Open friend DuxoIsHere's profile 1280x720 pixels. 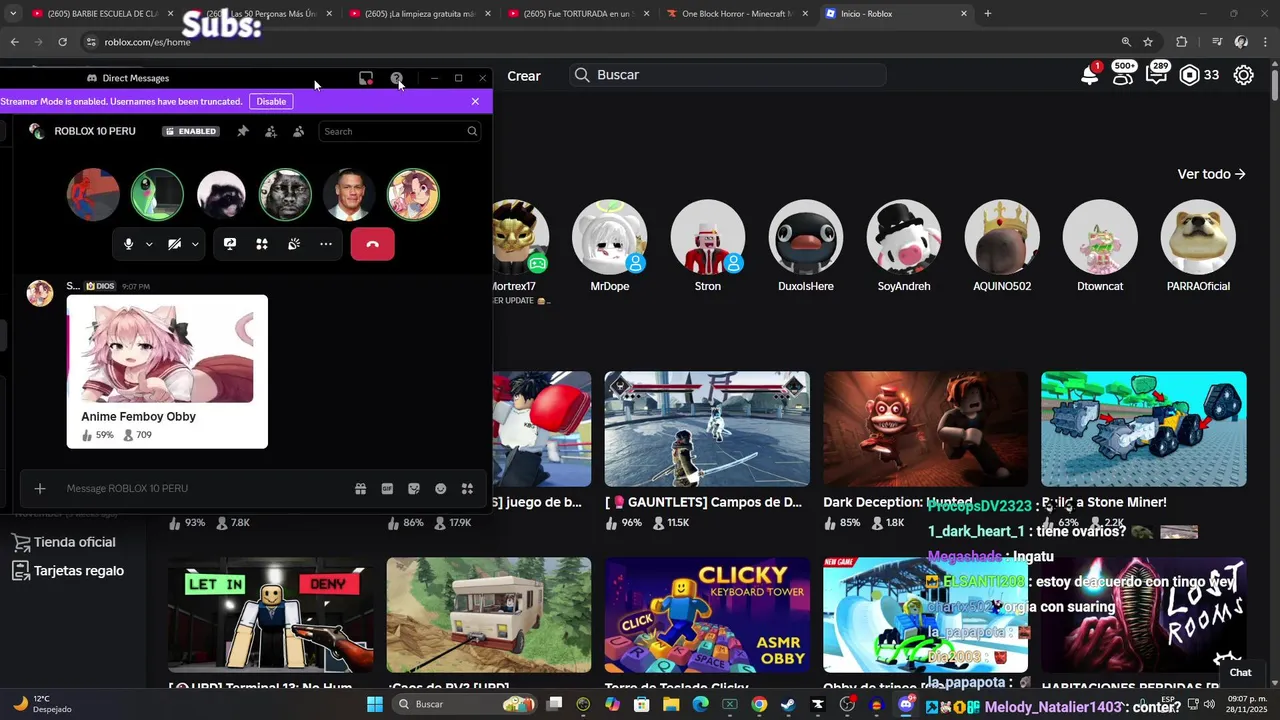pyautogui.click(x=806, y=246)
